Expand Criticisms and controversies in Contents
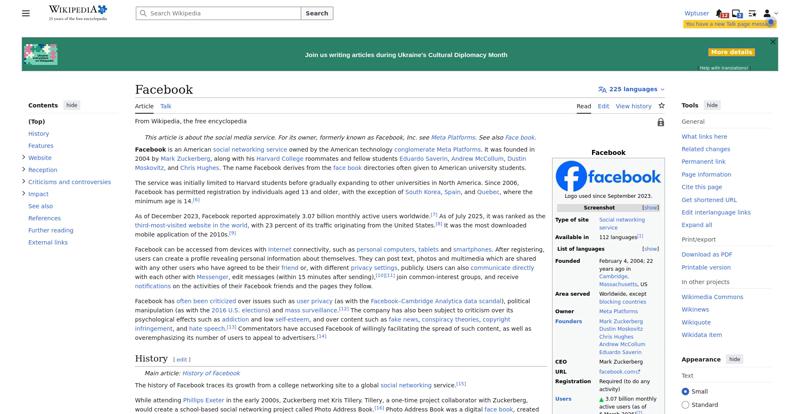Viewport: 800px width, 414px height. 23,181
